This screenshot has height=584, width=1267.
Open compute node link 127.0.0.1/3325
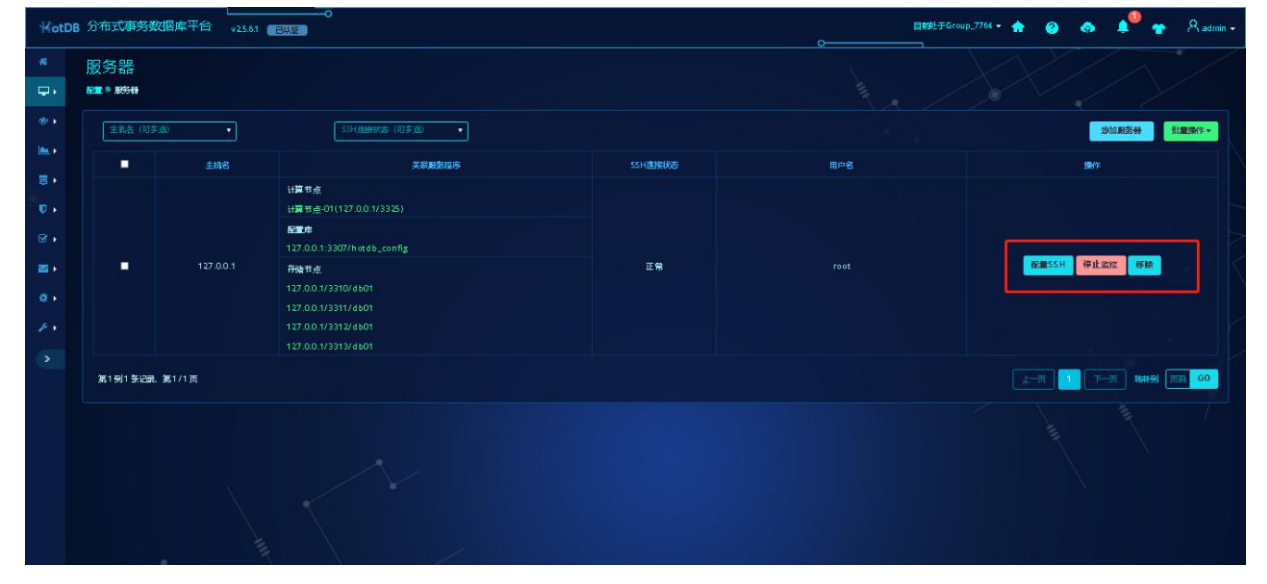[x=345, y=208]
